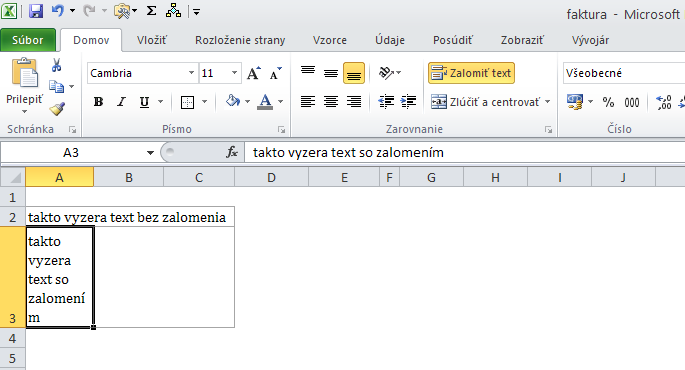Screen dimensions: 685x370
Task: Click the fx insert function icon
Action: pyautogui.click(x=232, y=152)
